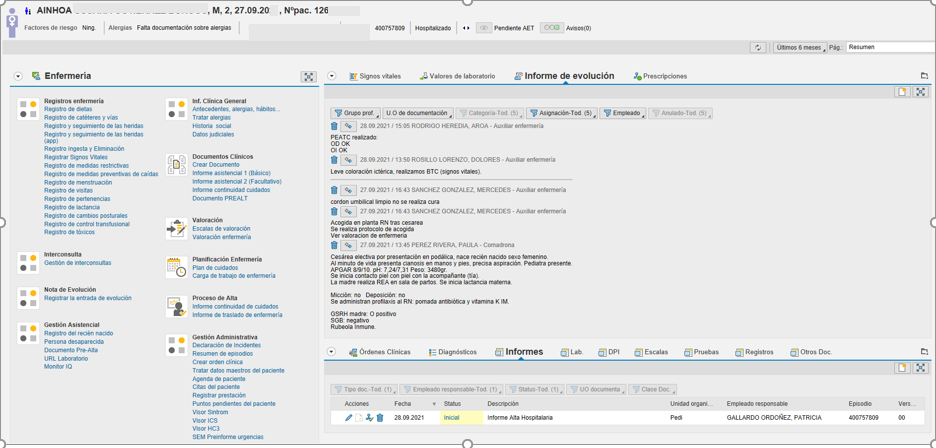The height and width of the screenshot is (448, 936).
Task: Click the refresh icon beside Últimos 6 meses
Action: point(758,48)
